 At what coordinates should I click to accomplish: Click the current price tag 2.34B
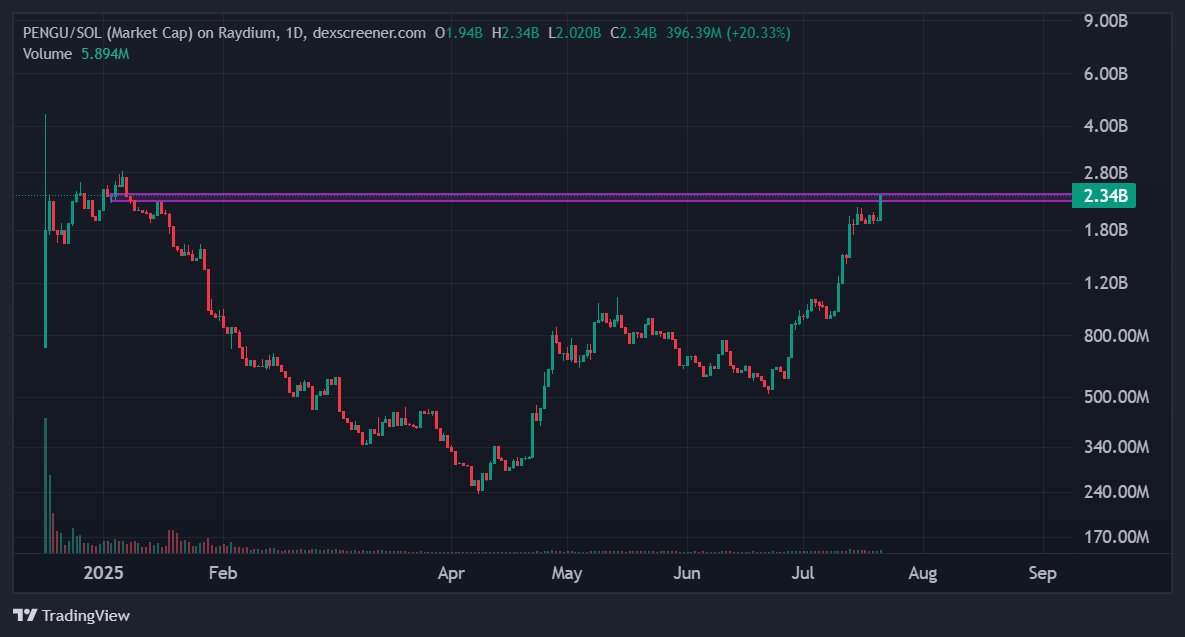[x=1104, y=196]
